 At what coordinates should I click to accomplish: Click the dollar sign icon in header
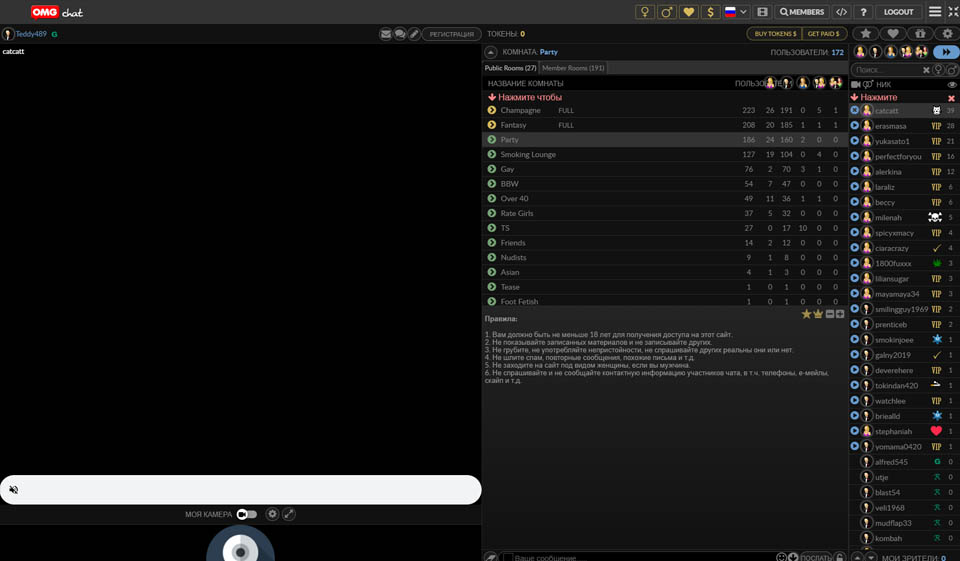(x=710, y=12)
